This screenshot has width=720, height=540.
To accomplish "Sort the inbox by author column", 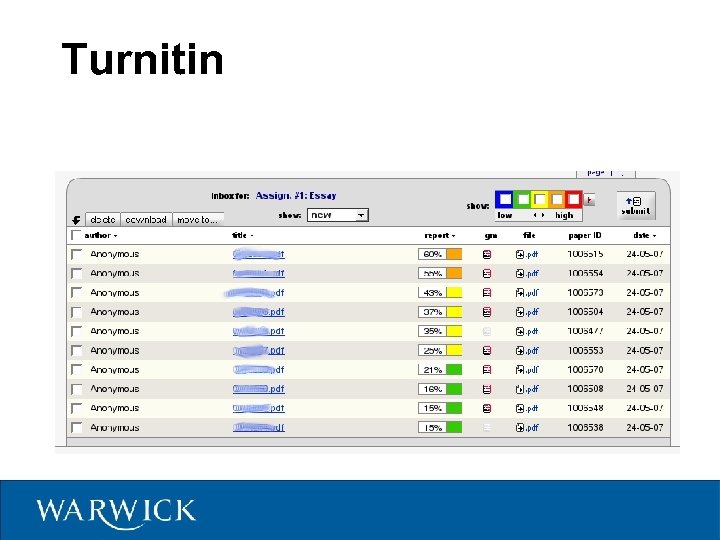I will [101, 235].
